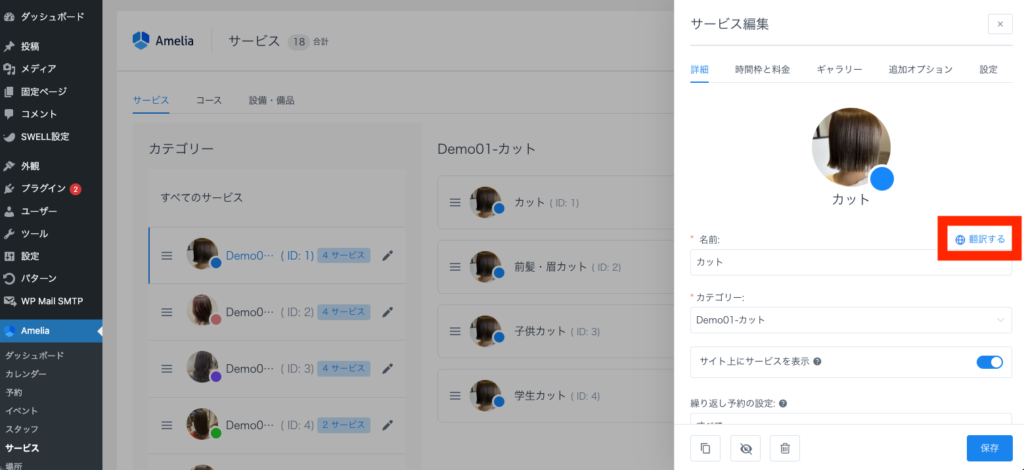Open the コース tab

point(209,100)
